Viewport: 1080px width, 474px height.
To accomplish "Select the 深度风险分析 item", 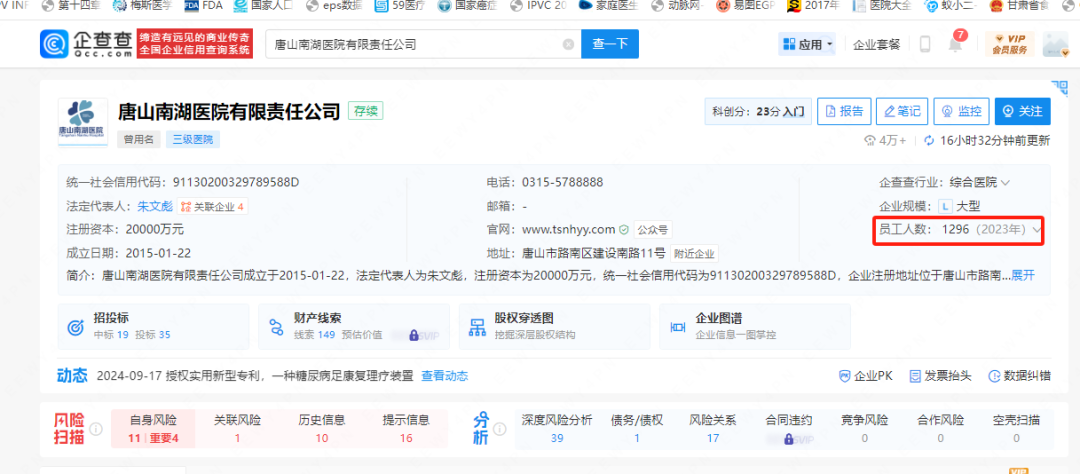I will [x=557, y=429].
